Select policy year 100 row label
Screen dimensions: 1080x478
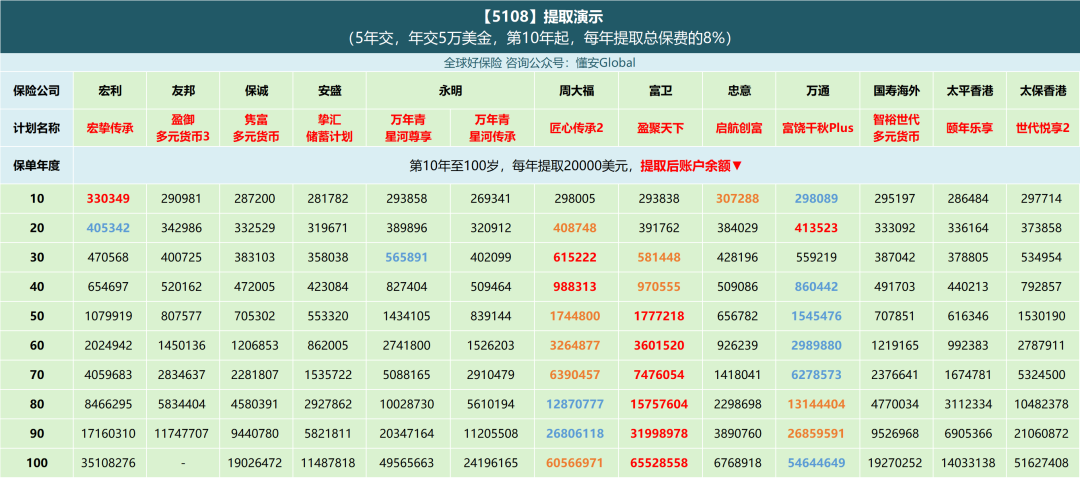[x=37, y=463]
